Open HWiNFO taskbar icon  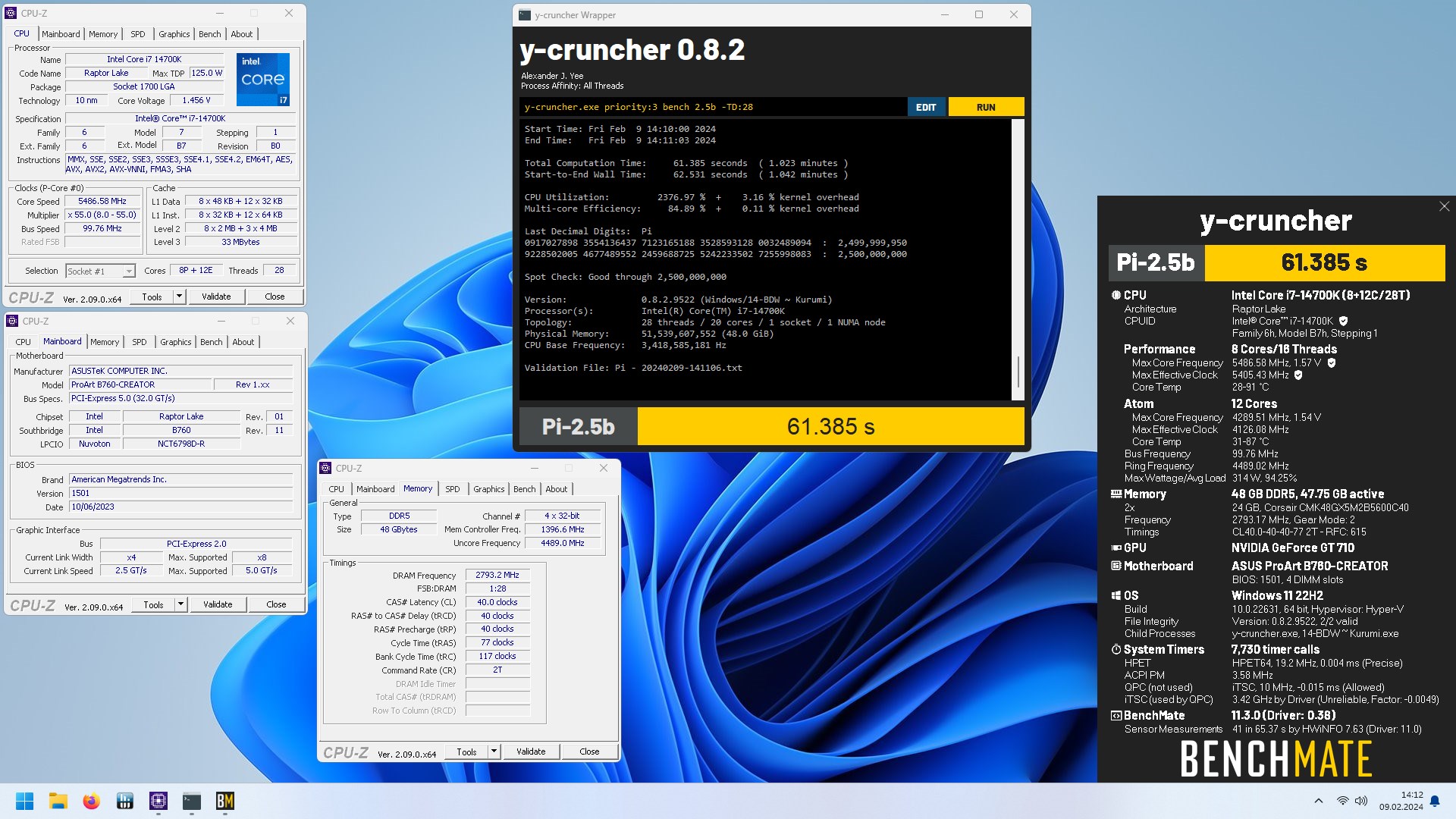coord(125,801)
